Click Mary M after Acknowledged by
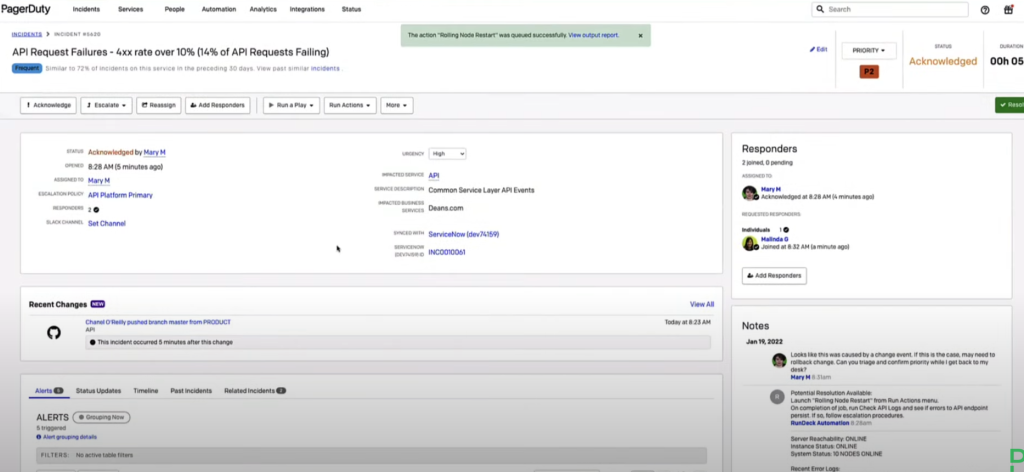The image size is (1024, 472). click(x=155, y=152)
